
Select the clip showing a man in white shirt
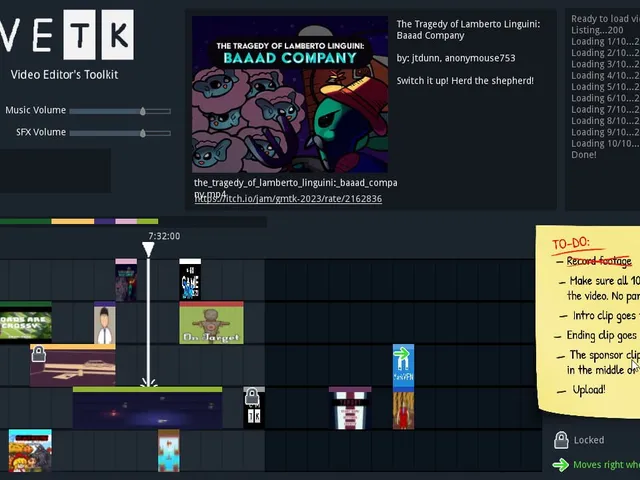pos(104,323)
